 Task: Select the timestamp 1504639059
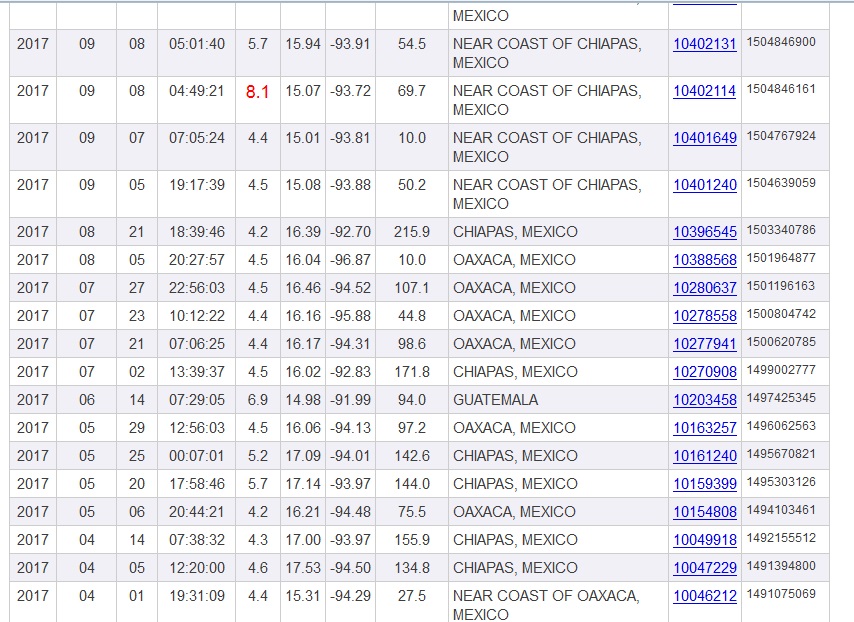[x=781, y=183]
